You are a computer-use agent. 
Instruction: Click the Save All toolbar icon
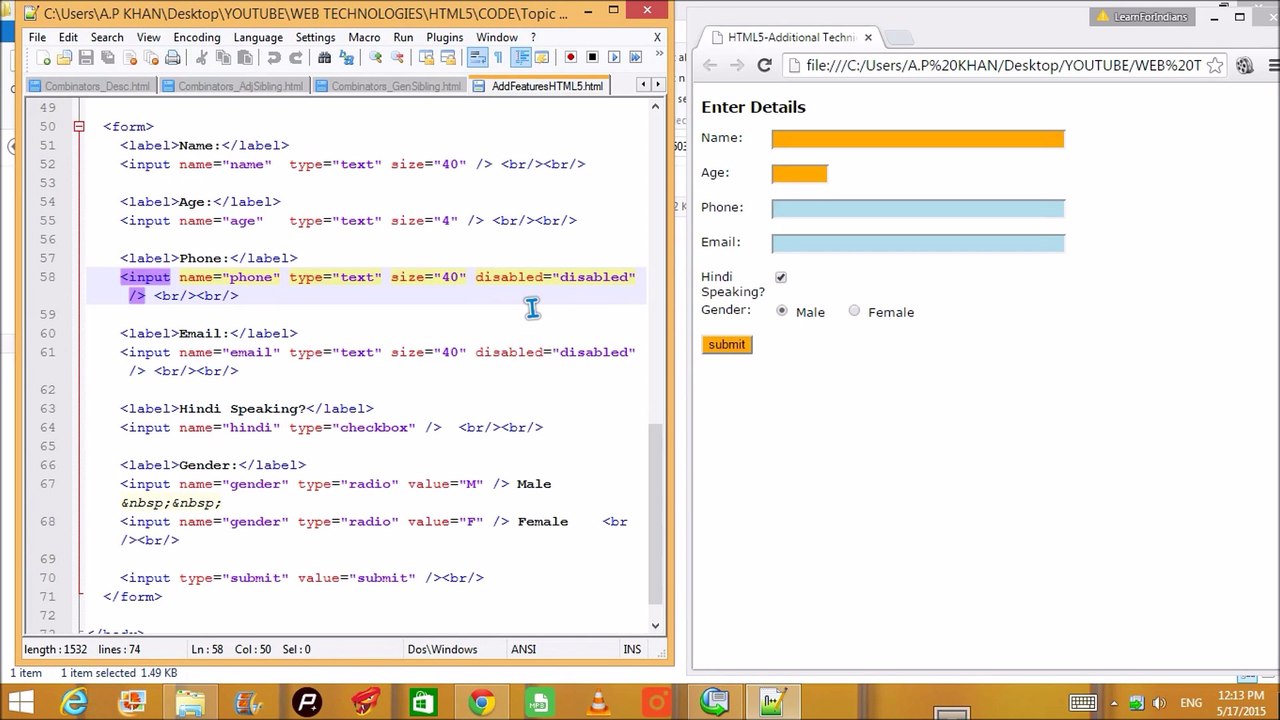pyautogui.click(x=108, y=58)
